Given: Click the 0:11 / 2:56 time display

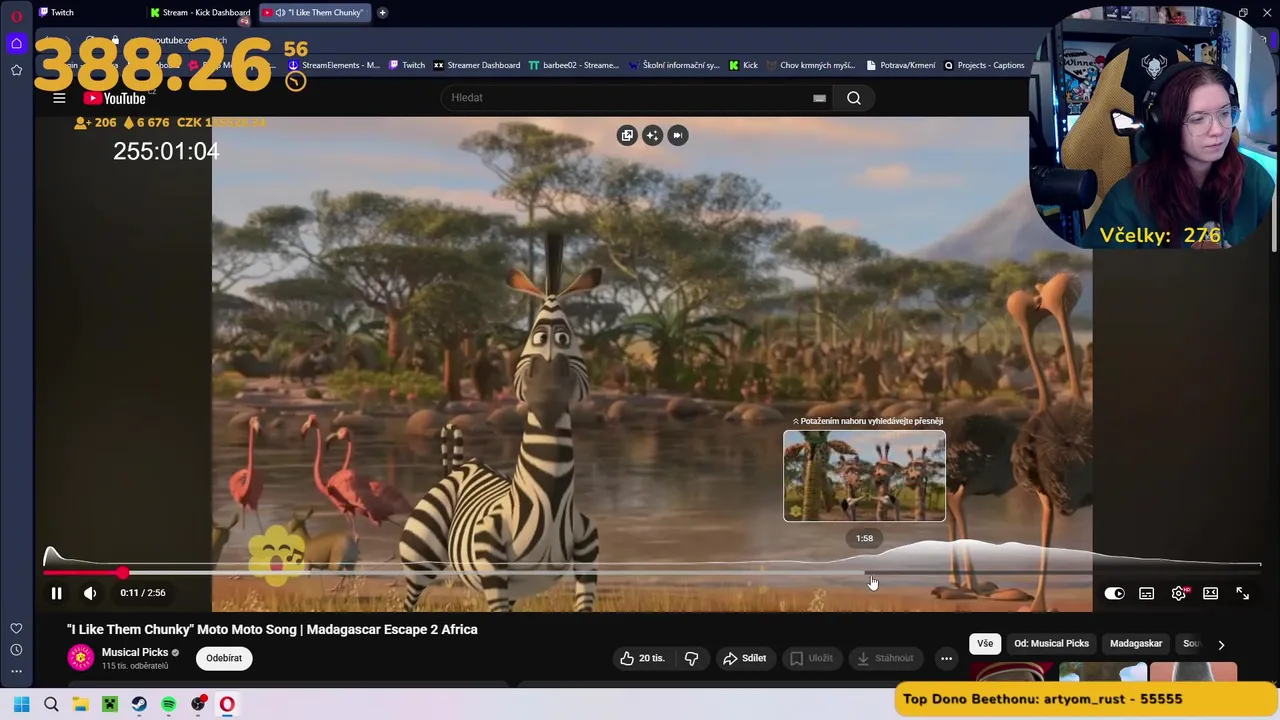Looking at the screenshot, I should tap(143, 593).
